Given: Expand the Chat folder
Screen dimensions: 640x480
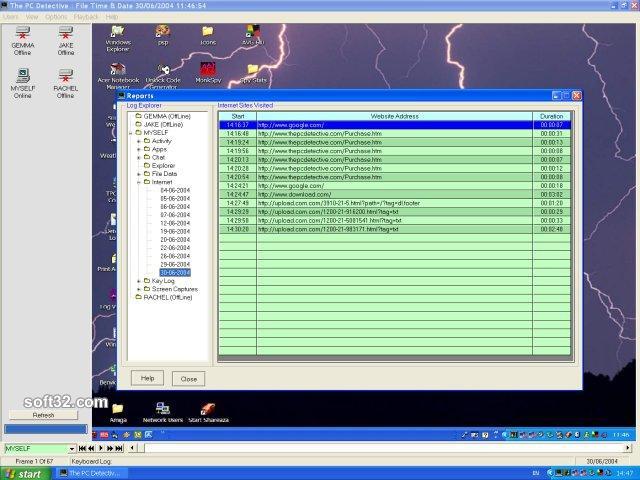Looking at the screenshot, I should pos(139,158).
